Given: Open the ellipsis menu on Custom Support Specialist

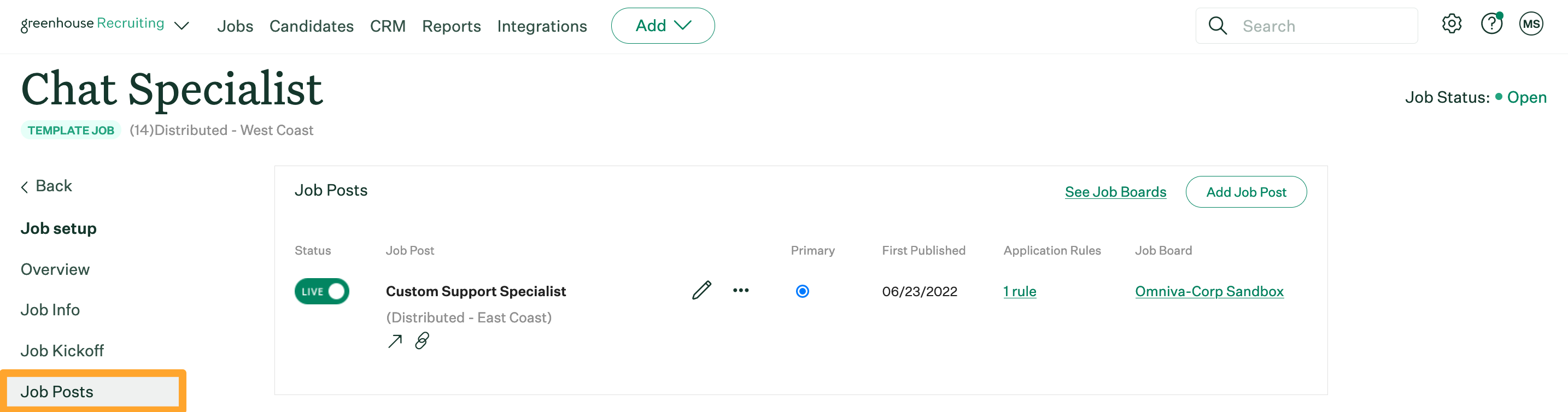Looking at the screenshot, I should 741,291.
